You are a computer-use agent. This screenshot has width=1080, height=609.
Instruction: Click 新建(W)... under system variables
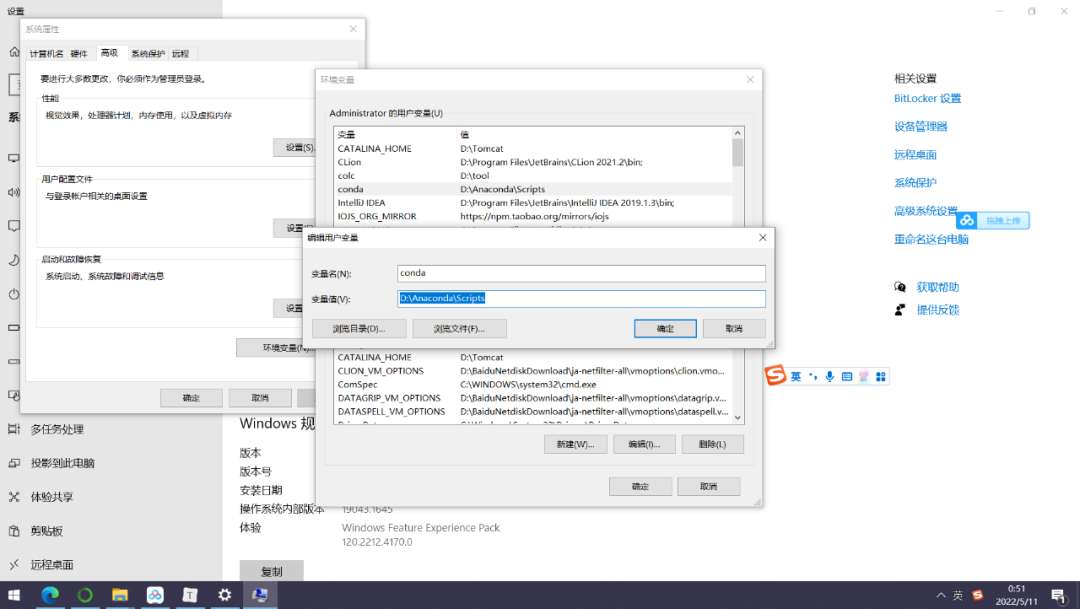coord(575,444)
